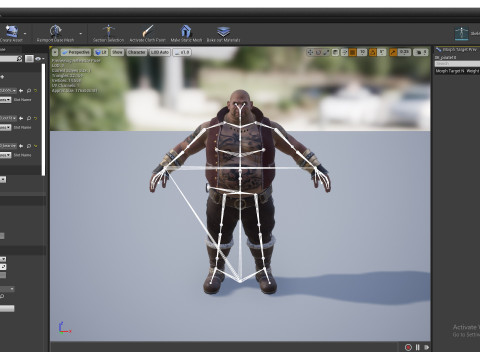480x360 pixels.
Task: Enable Section Selection tool
Action: coord(108,31)
